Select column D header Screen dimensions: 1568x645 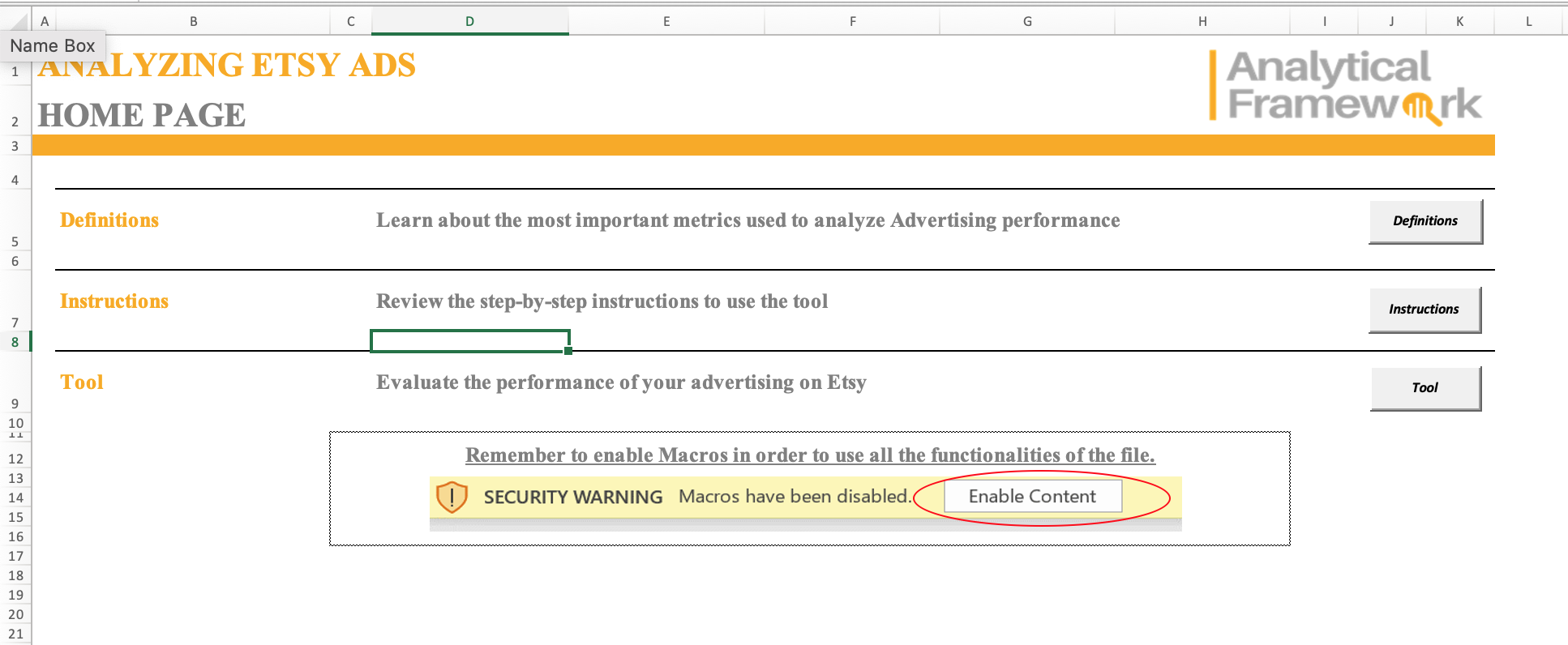pos(470,22)
